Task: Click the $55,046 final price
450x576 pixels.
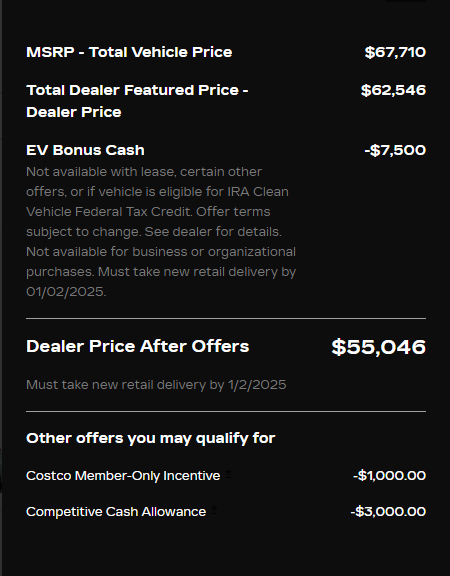Action: [379, 347]
